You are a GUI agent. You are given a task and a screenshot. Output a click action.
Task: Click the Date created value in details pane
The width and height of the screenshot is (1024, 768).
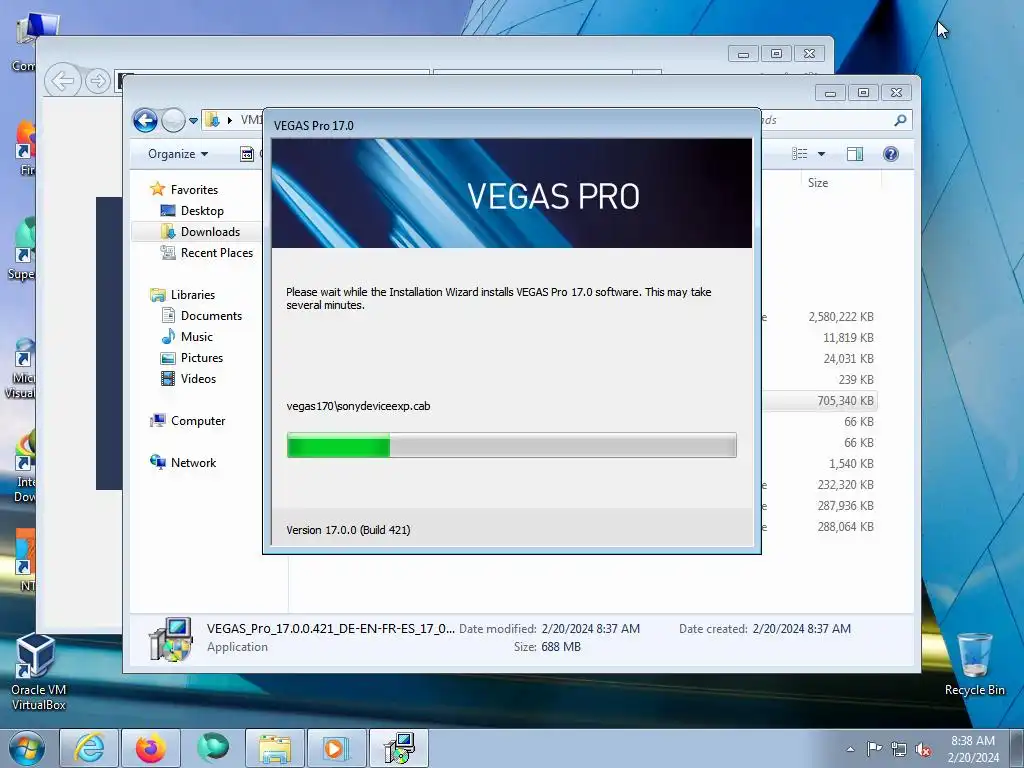[x=801, y=629]
